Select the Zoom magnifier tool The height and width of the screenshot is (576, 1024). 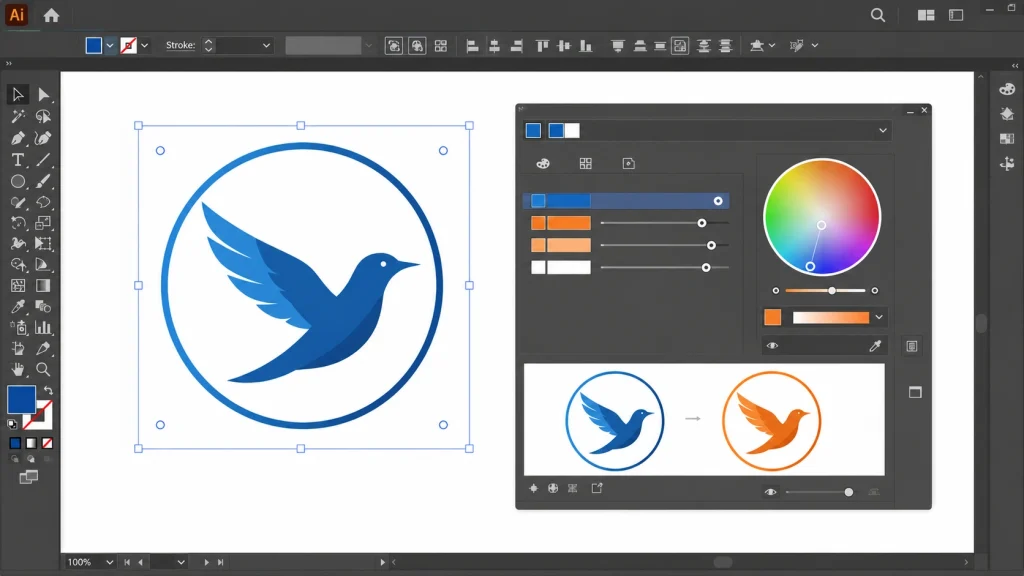(43, 369)
